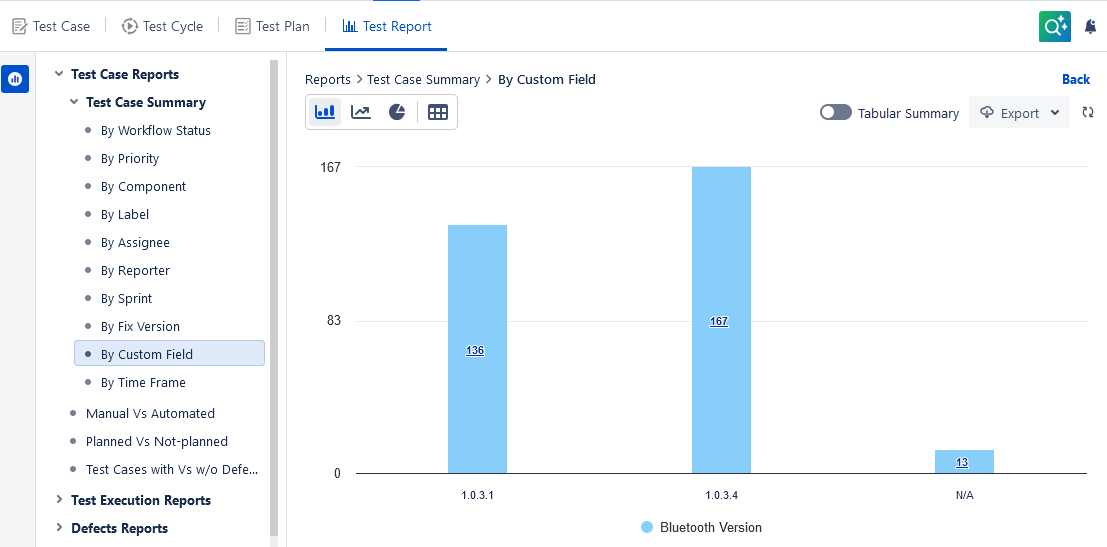Open the By Priority report
1107x547 pixels.
pos(130,158)
